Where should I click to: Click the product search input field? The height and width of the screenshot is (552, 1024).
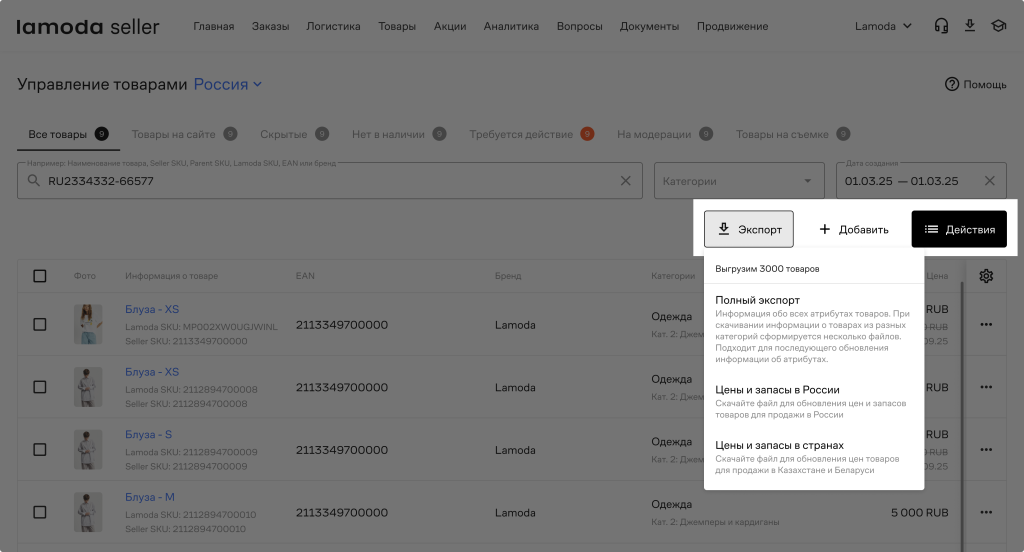coord(330,181)
